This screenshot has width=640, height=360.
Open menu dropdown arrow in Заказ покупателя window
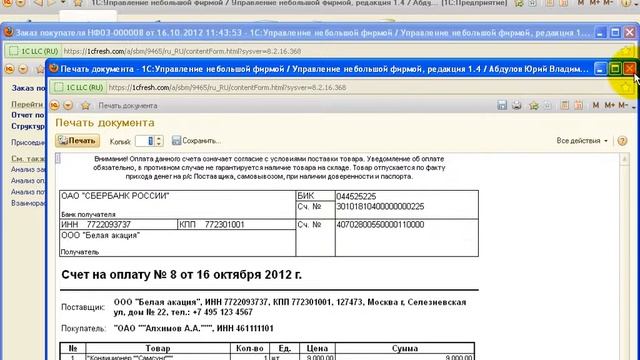(x=23, y=69)
